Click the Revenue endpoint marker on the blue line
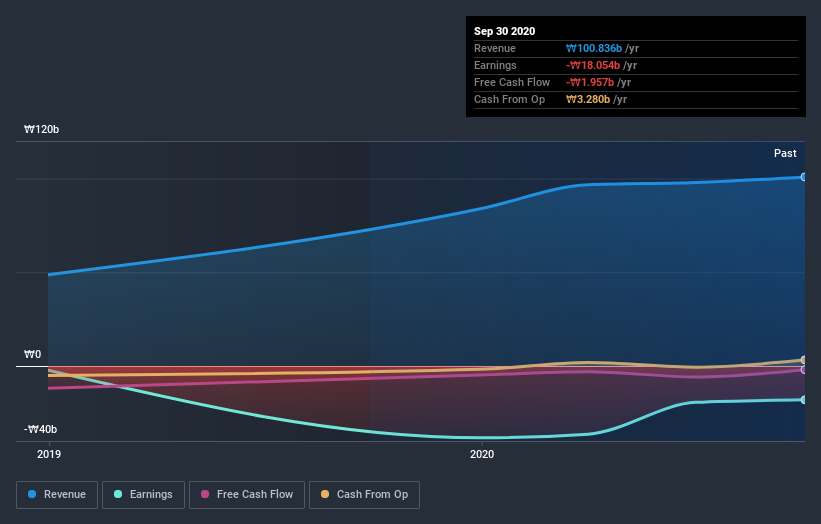 coord(803,177)
